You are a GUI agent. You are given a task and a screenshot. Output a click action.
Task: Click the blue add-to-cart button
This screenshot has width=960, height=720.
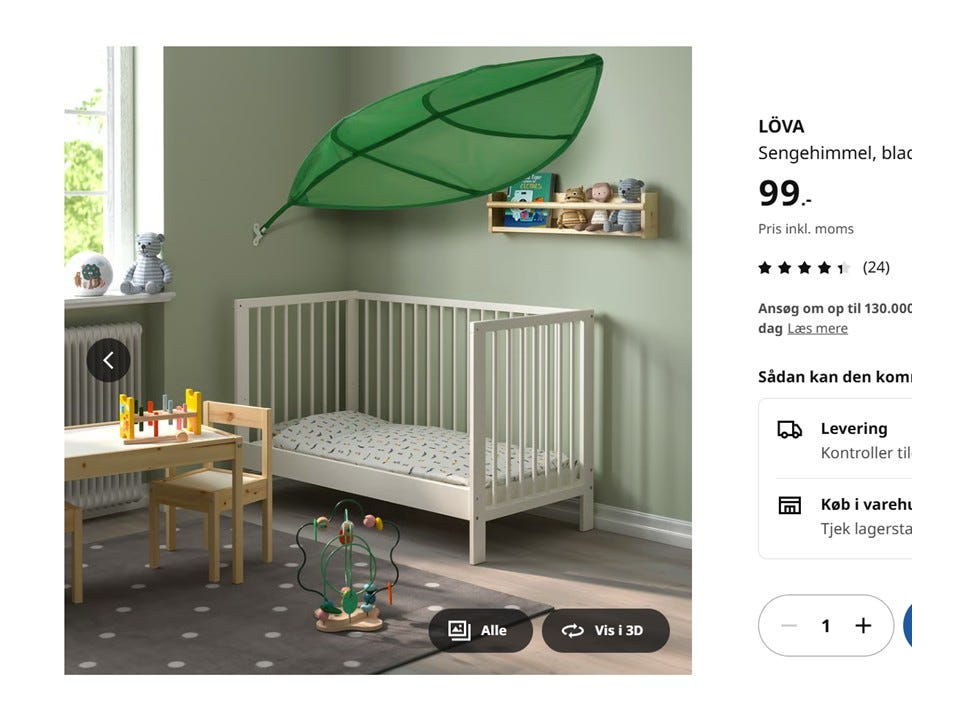coord(908,626)
